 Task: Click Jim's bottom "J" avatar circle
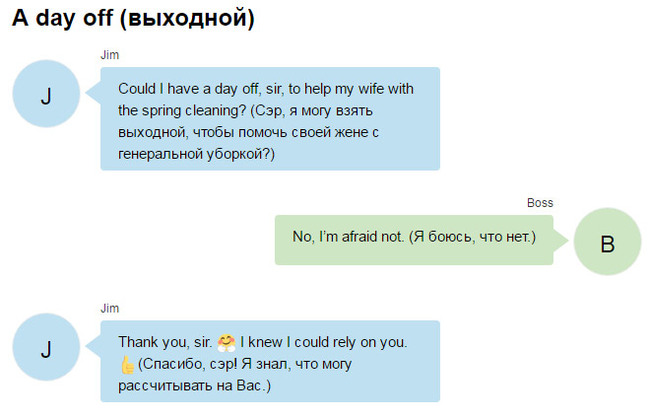[x=46, y=349]
